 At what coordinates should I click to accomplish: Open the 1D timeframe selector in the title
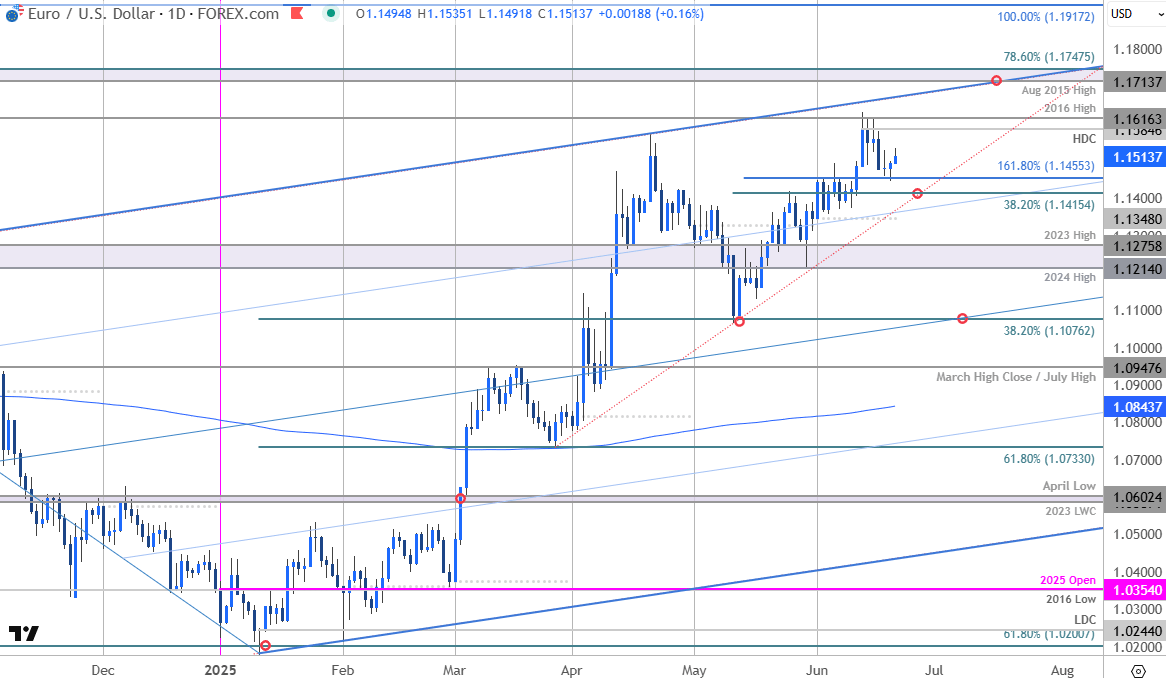pos(177,15)
